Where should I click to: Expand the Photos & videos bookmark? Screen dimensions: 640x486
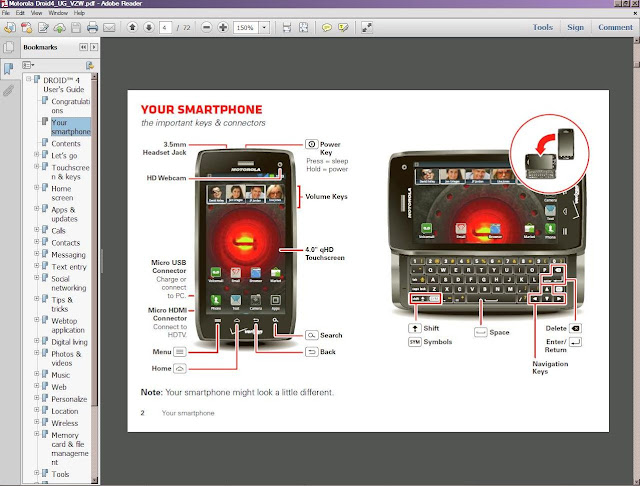pyautogui.click(x=37, y=353)
